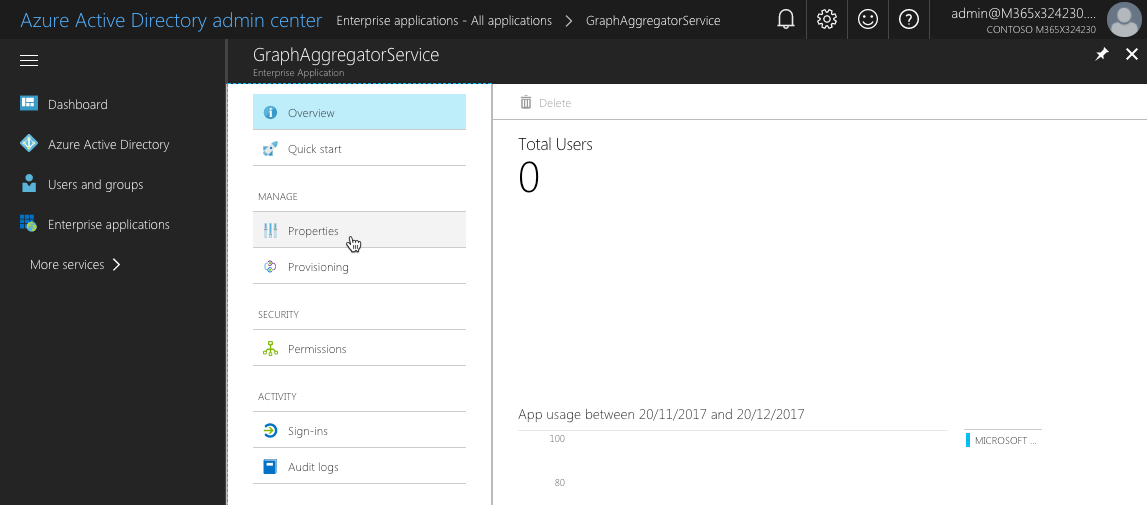Open Properties under Manage
The image size is (1147, 505).
coord(359,231)
